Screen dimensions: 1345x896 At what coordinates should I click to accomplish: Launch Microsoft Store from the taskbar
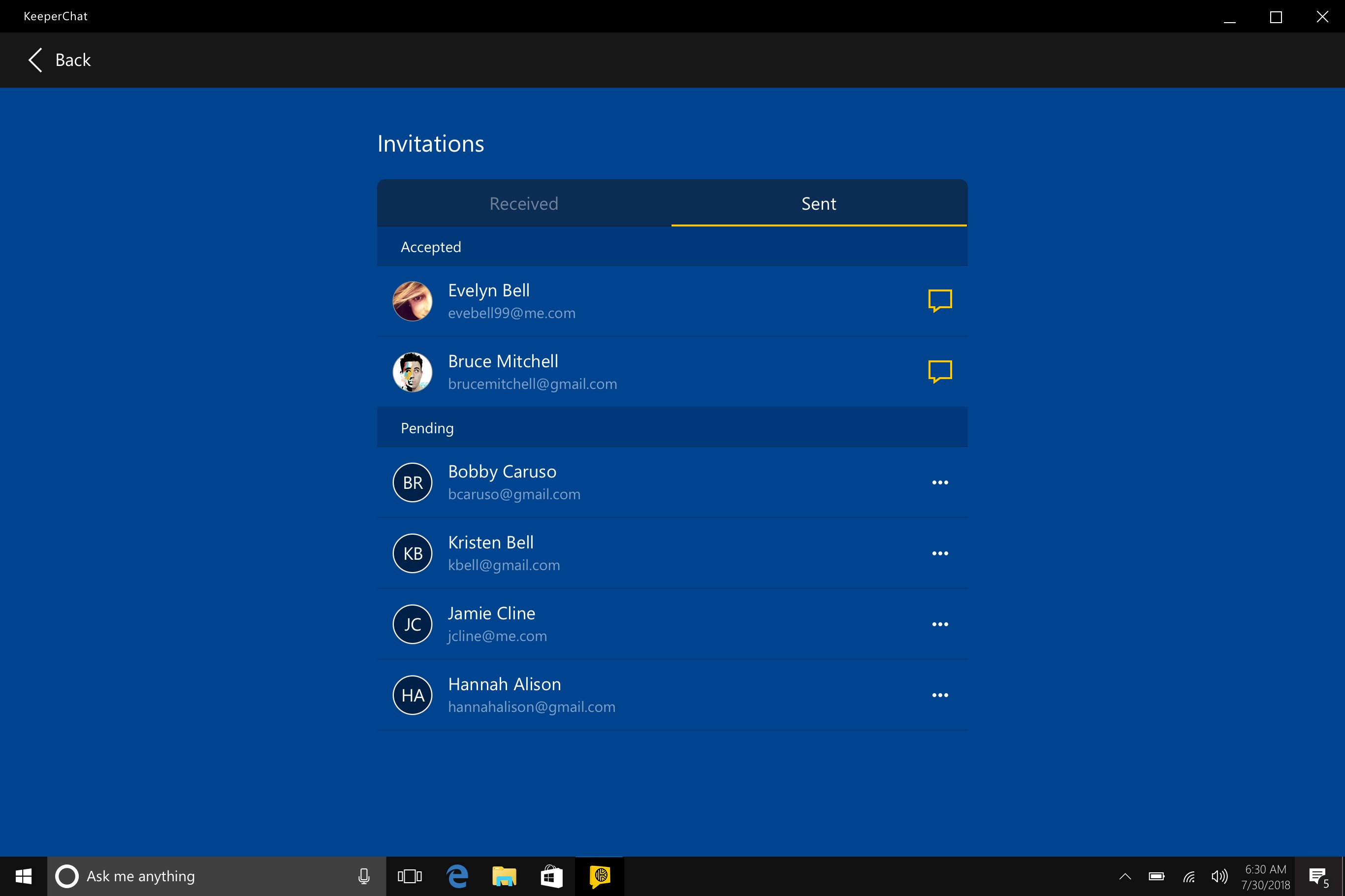point(550,875)
